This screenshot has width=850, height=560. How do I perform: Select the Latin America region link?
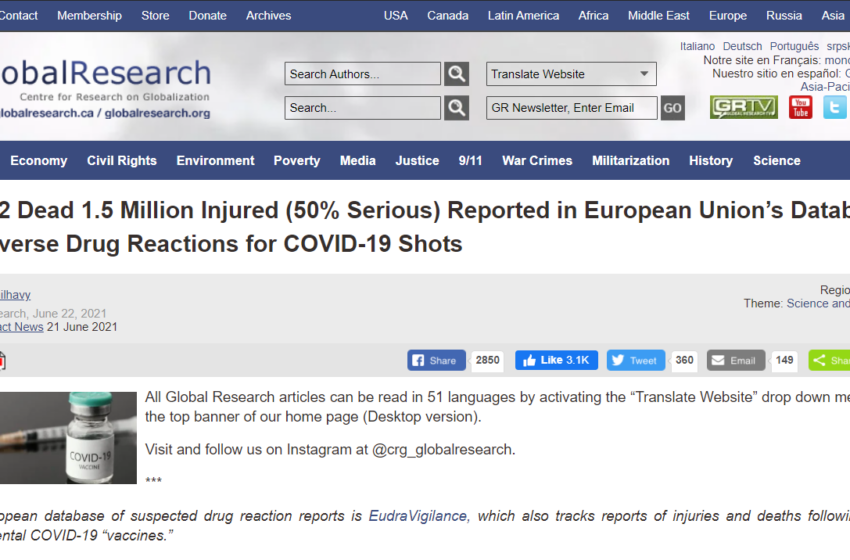pyautogui.click(x=523, y=16)
